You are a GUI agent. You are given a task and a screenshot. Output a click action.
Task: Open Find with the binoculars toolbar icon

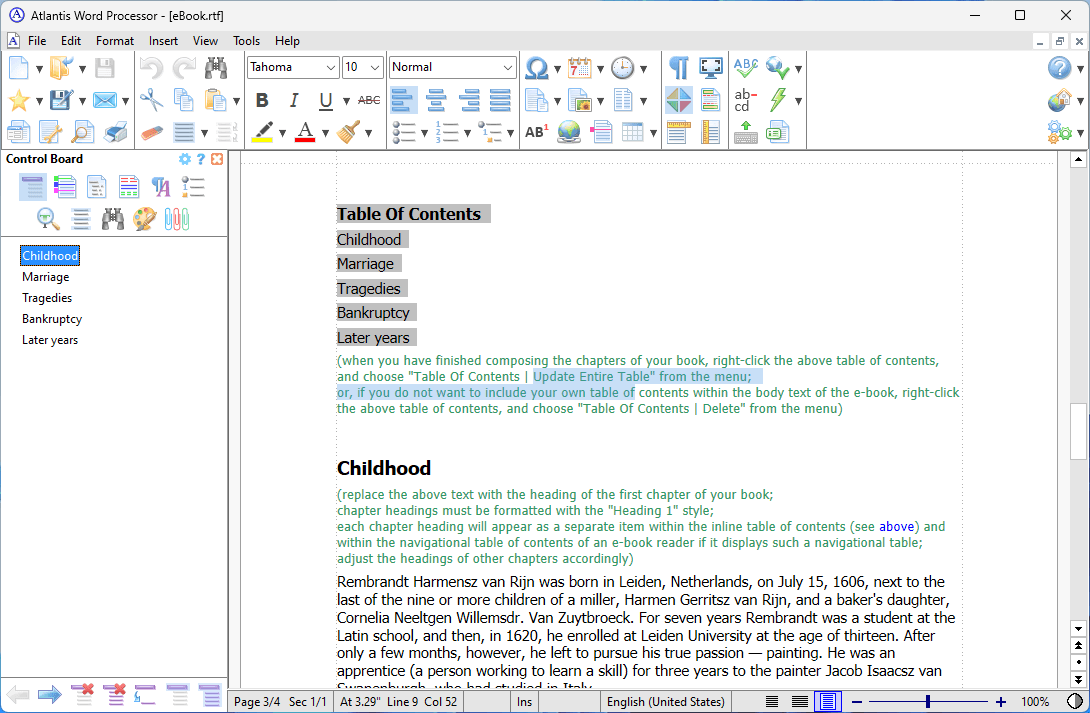pyautogui.click(x=216, y=67)
